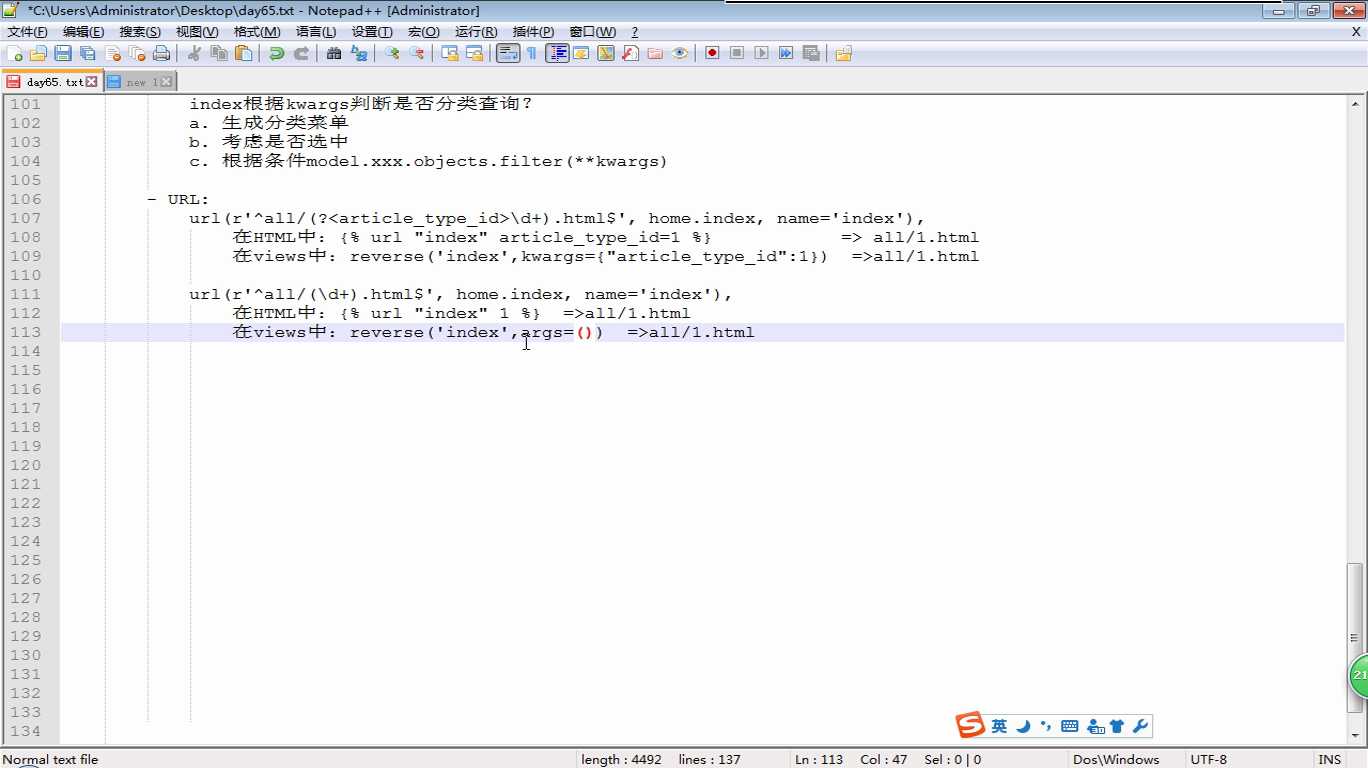
Task: Close the day65.txt tab
Action: click(x=92, y=82)
